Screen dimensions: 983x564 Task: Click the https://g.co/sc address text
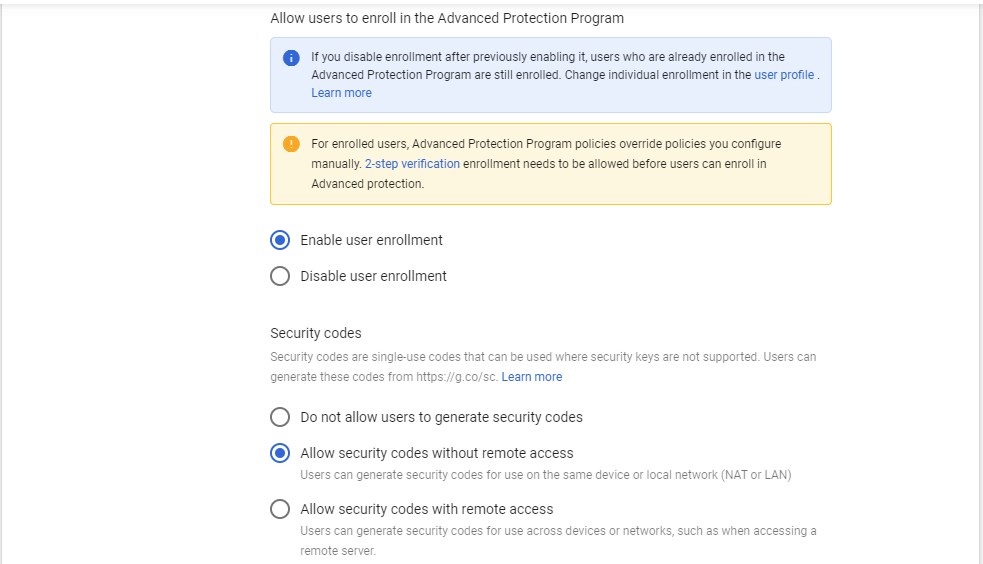coord(456,377)
